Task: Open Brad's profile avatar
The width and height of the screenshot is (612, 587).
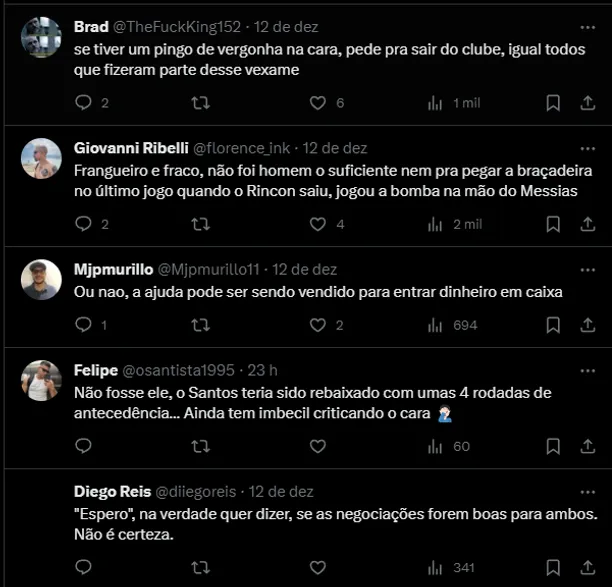Action: [42, 37]
